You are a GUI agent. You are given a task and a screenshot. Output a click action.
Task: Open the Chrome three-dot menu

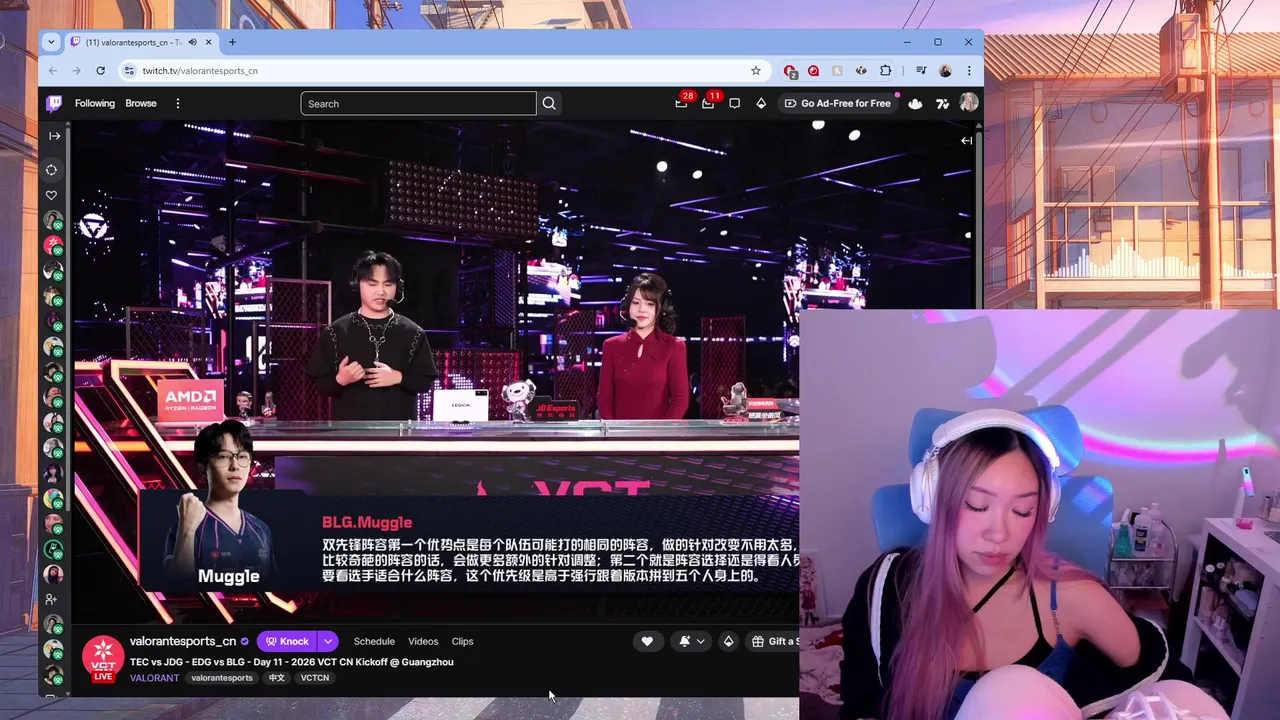(x=968, y=71)
